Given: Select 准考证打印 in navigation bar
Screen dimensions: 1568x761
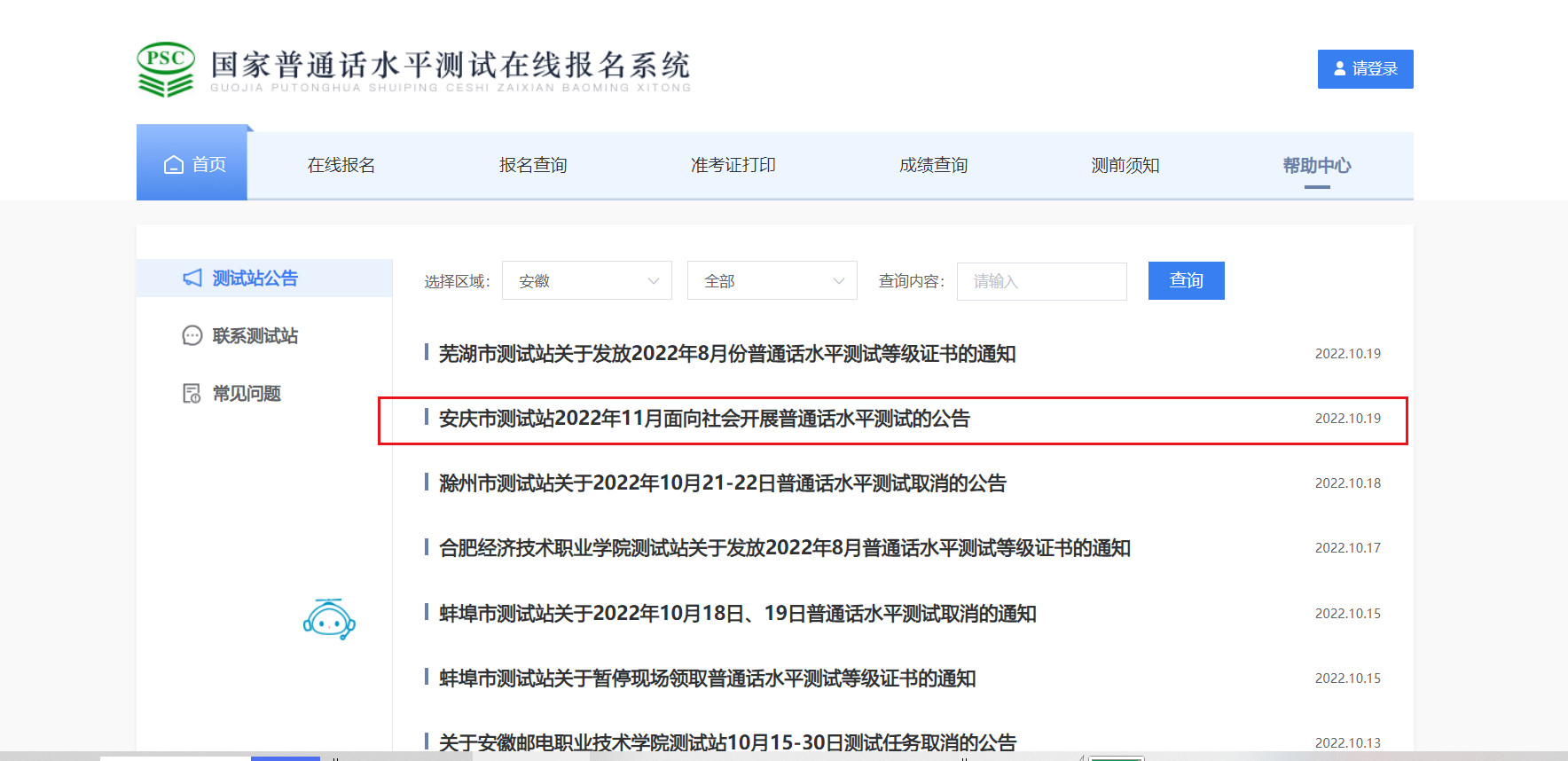Looking at the screenshot, I should (733, 166).
